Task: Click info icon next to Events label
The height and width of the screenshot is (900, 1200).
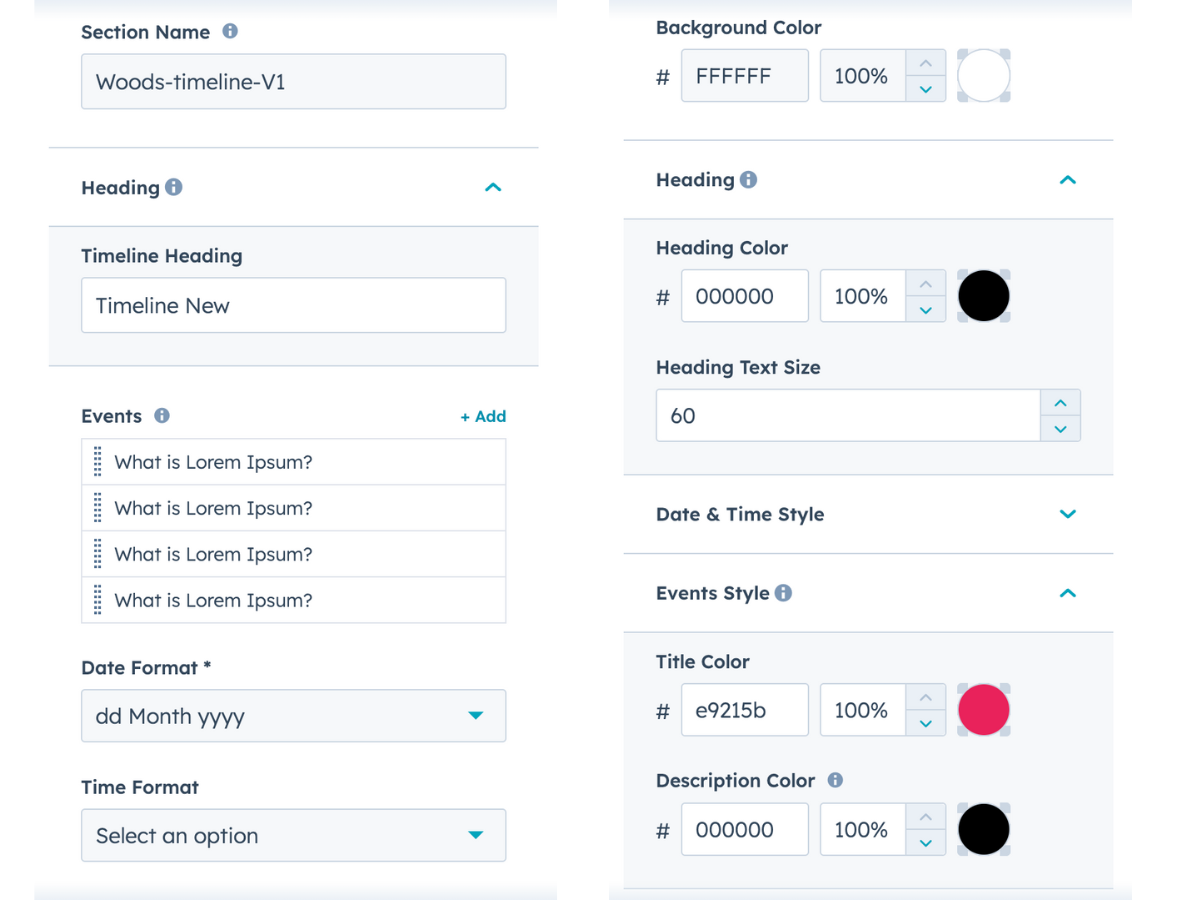Action: click(x=162, y=415)
